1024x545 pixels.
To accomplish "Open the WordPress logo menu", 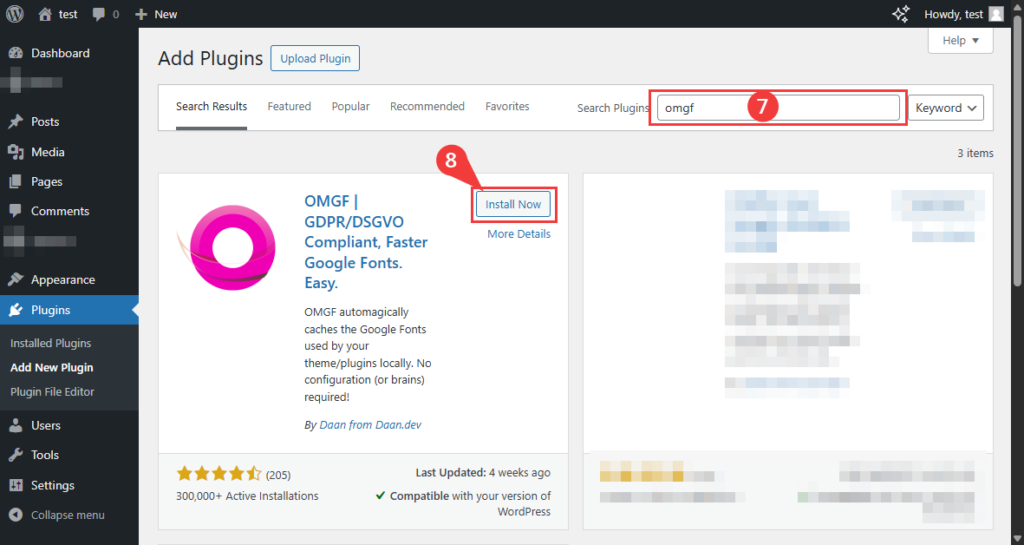I will [x=14, y=14].
